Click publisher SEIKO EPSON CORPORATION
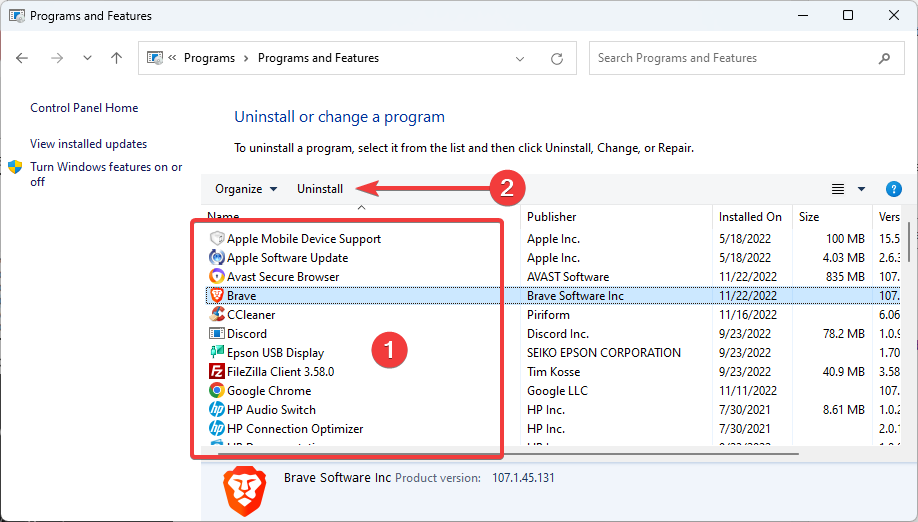This screenshot has width=918, height=522. point(604,352)
